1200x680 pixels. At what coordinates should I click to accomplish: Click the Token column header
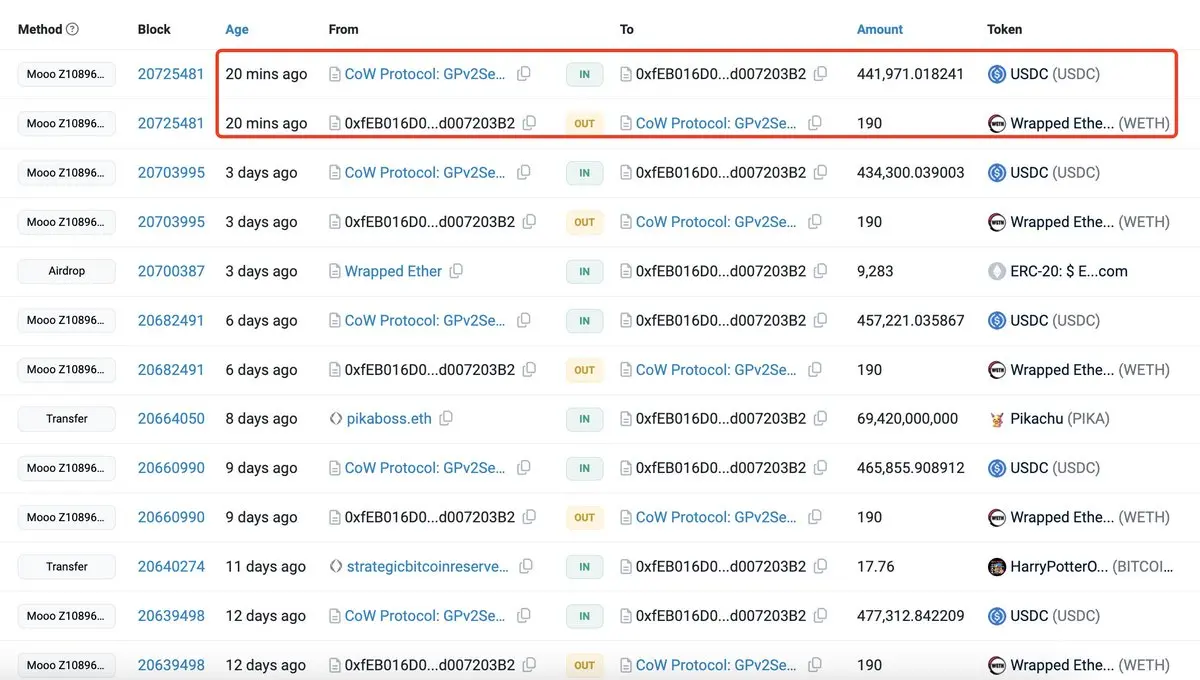[1005, 29]
